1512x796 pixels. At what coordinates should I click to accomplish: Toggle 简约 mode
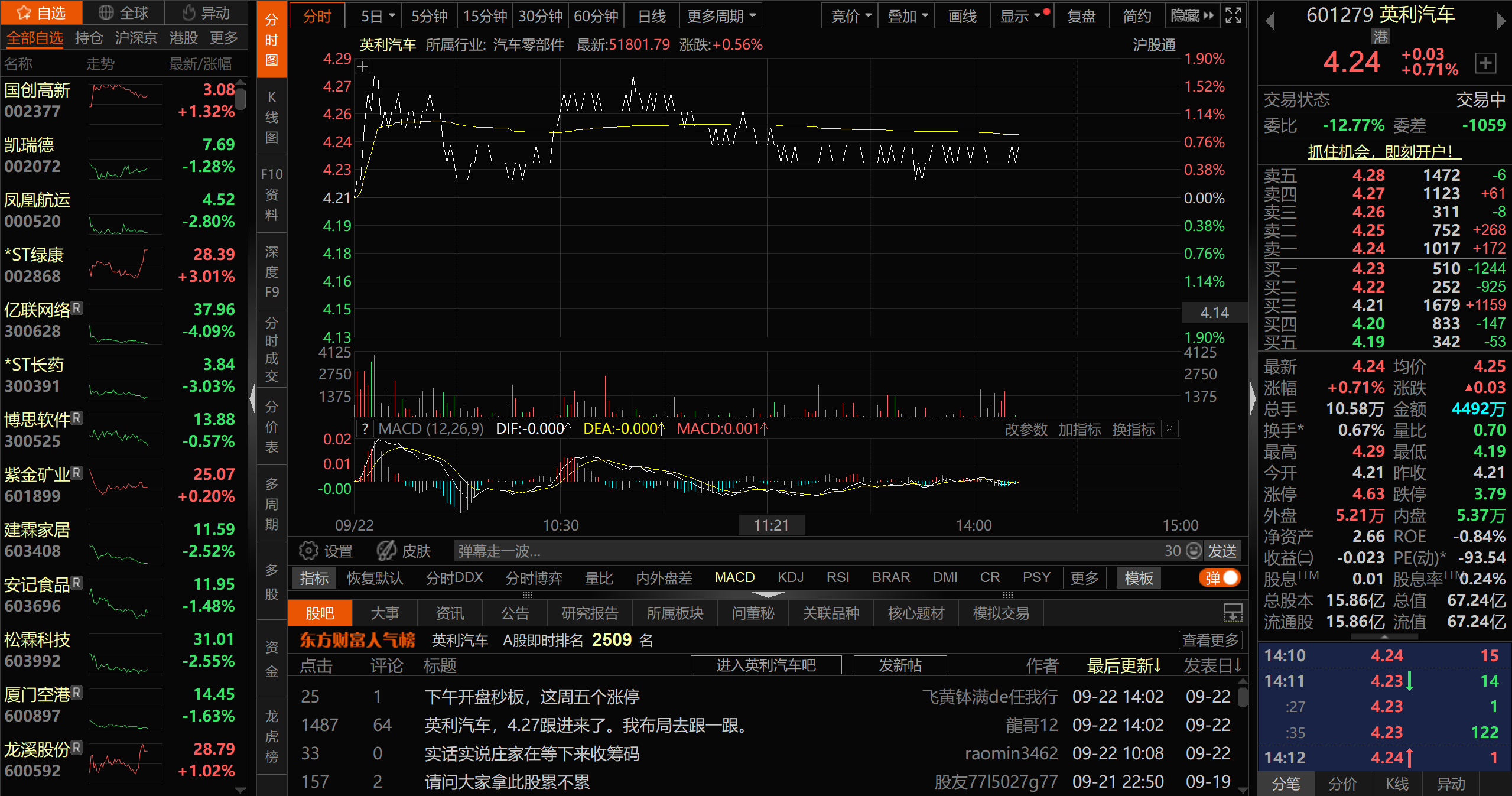1137,16
